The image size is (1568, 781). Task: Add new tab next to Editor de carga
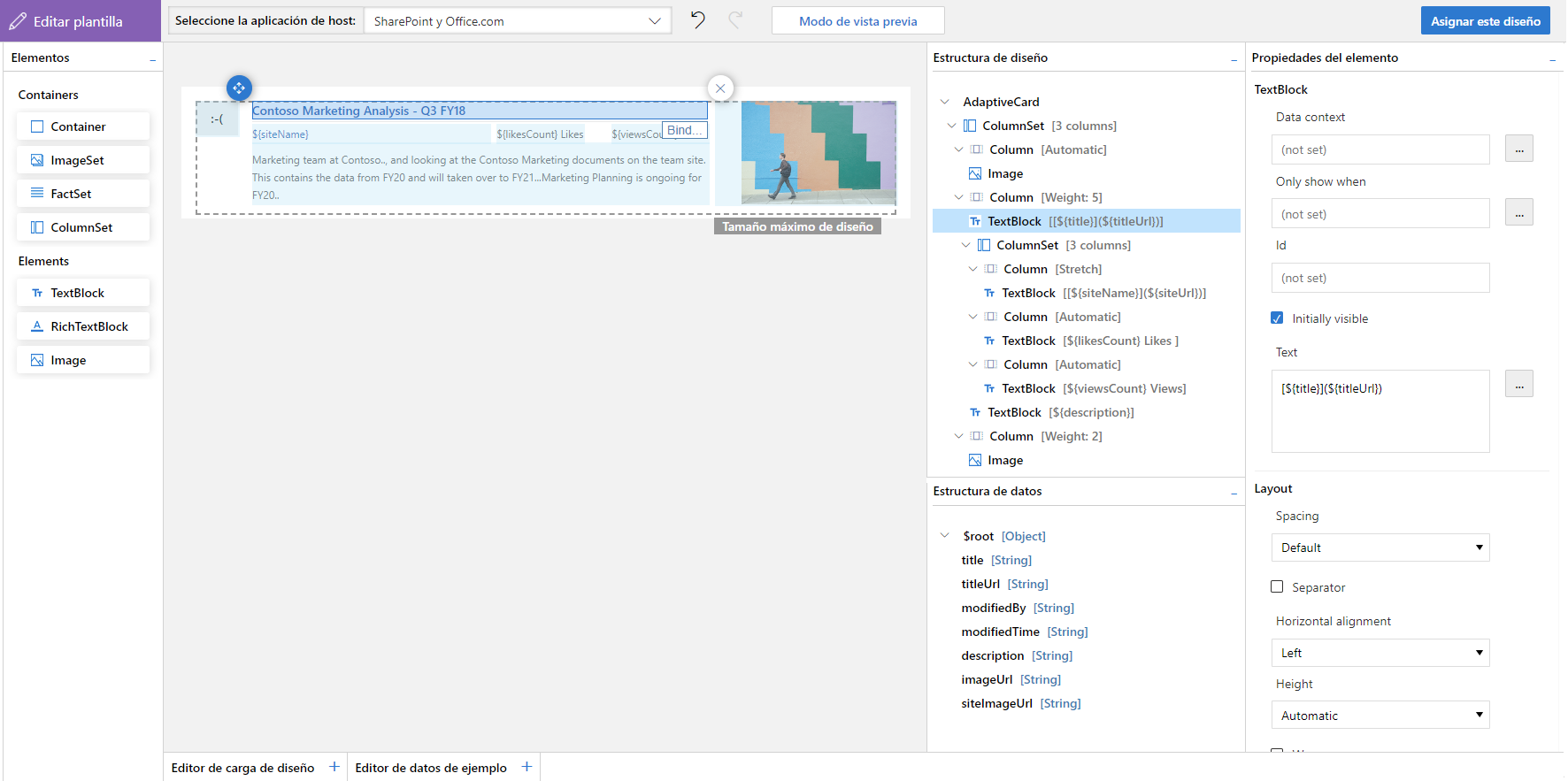[x=334, y=767]
